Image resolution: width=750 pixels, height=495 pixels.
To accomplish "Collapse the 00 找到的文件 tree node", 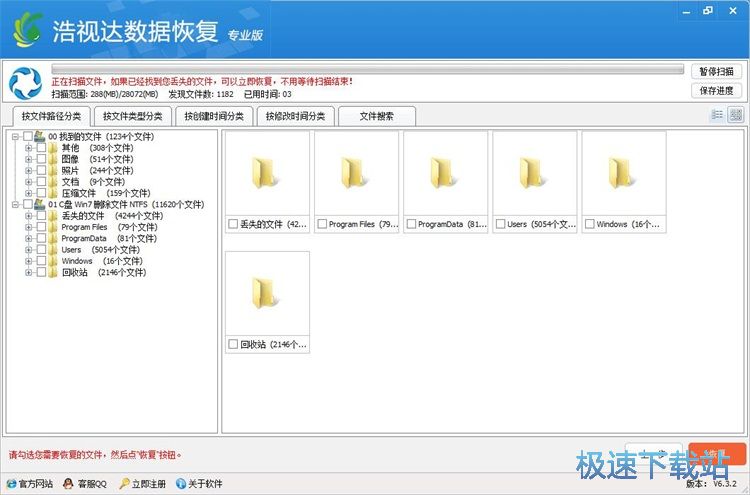I will pos(15,136).
